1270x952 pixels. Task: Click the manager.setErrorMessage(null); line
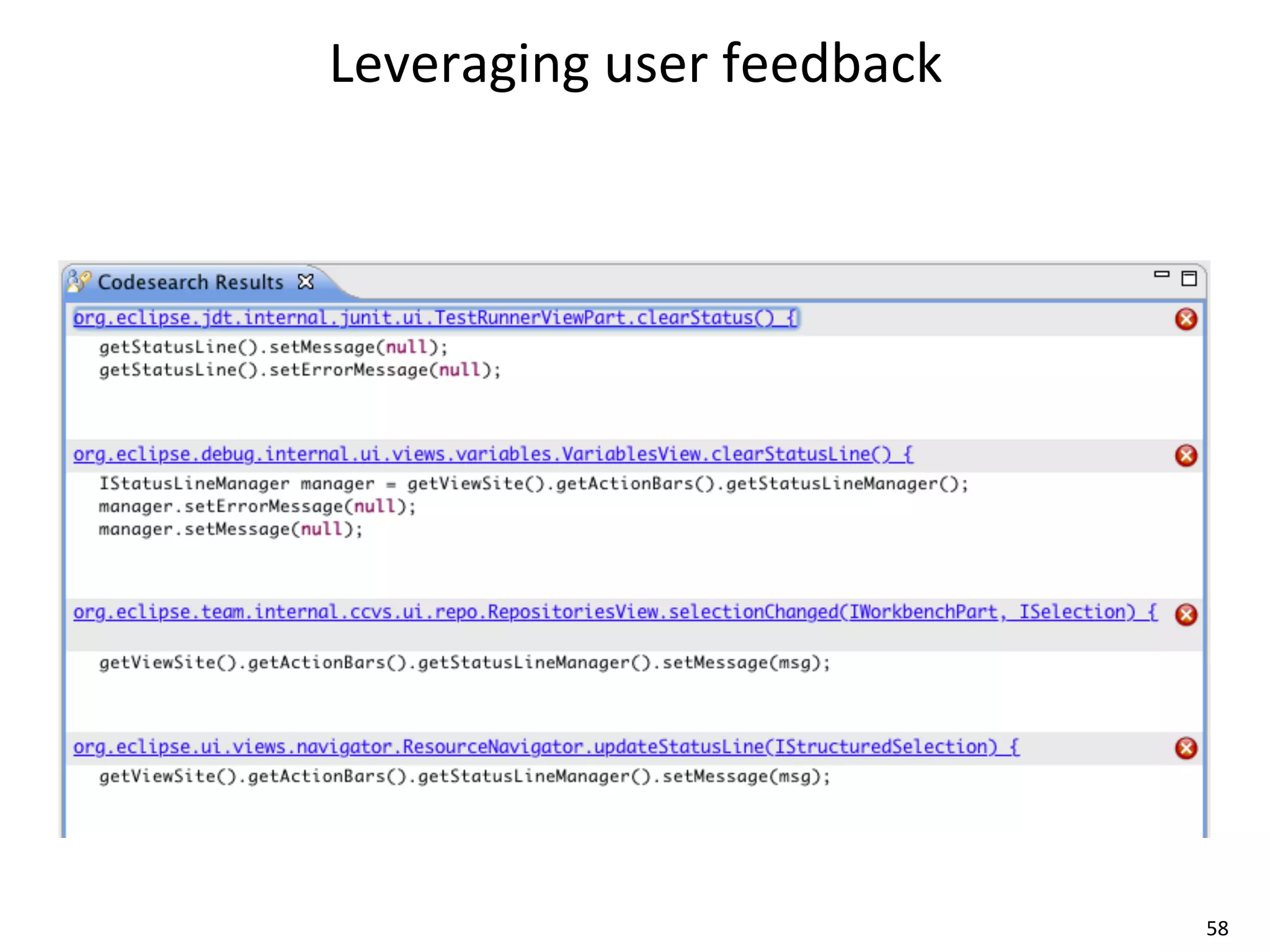point(257,506)
